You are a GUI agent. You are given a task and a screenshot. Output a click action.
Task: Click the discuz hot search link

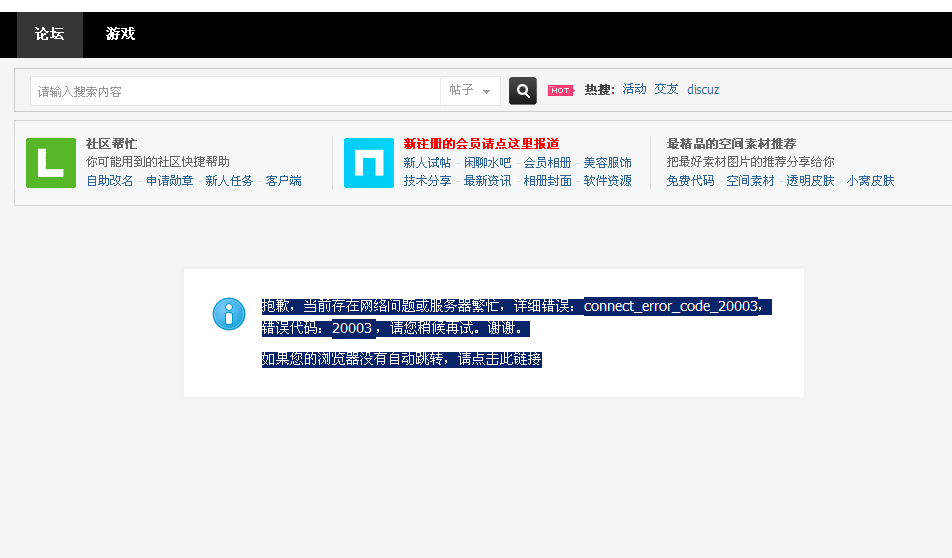point(703,90)
